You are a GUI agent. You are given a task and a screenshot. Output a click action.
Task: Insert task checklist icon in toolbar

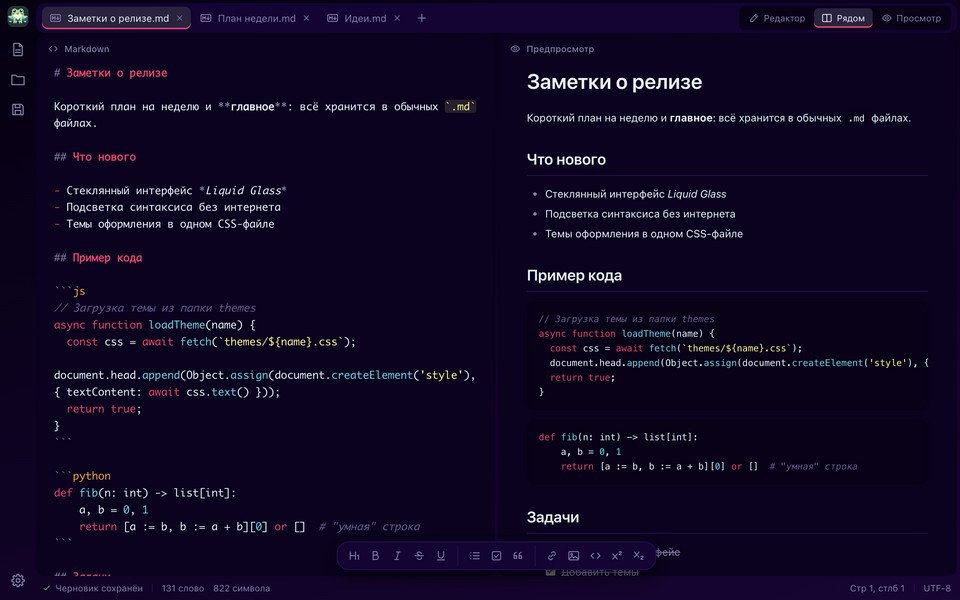coord(497,556)
